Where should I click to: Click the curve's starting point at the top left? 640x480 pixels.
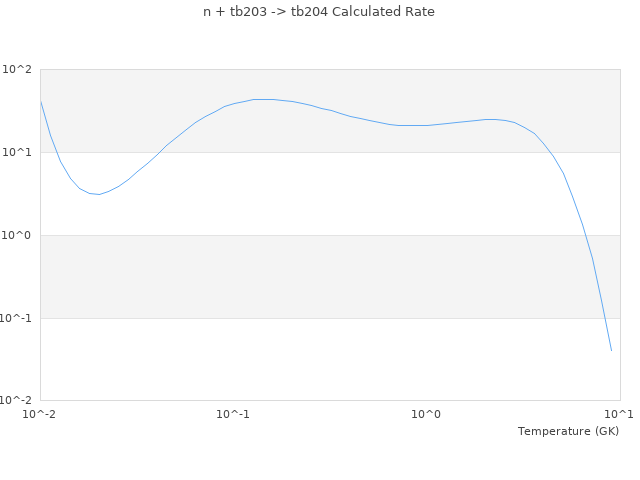(x=41, y=101)
